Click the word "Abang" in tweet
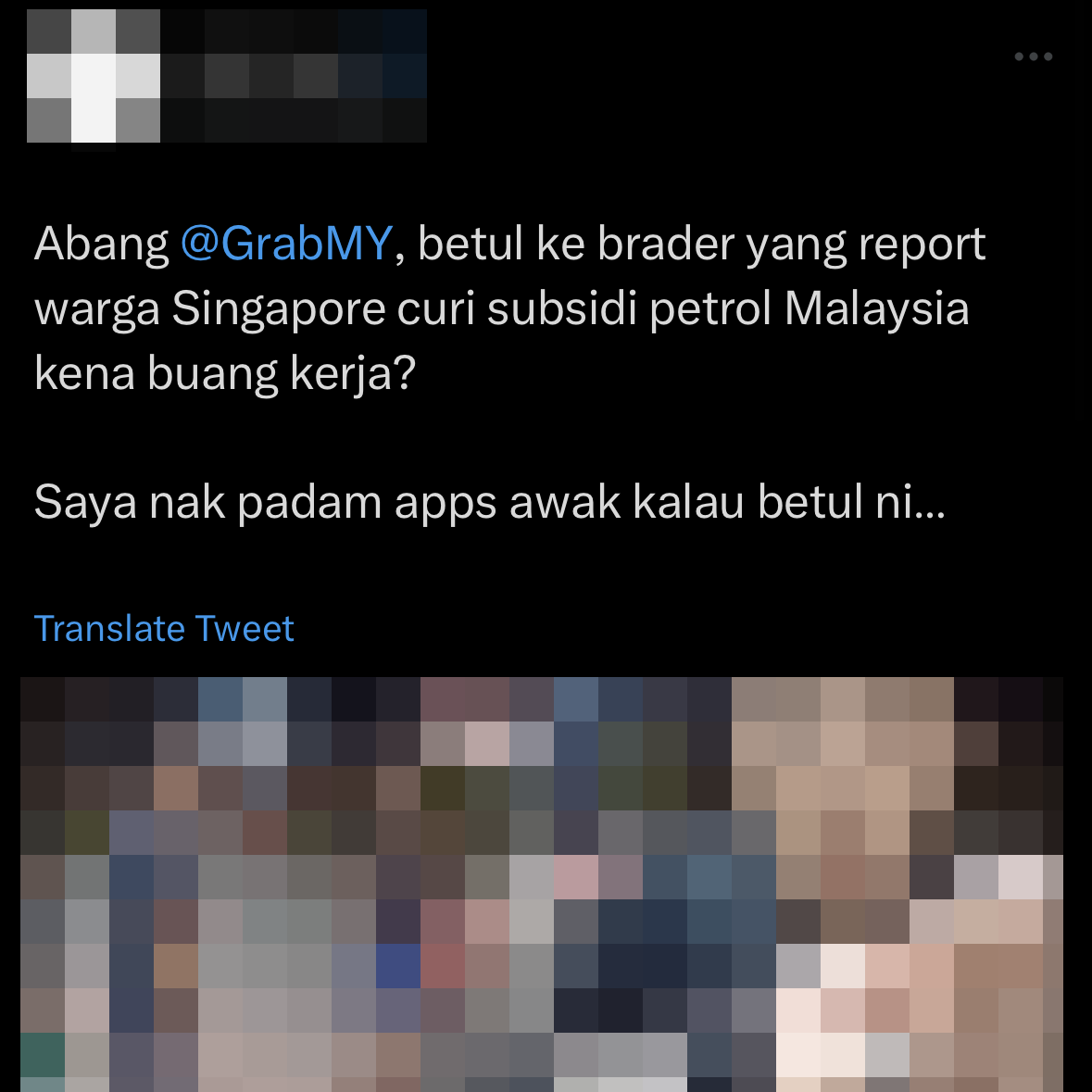 pos(101,245)
